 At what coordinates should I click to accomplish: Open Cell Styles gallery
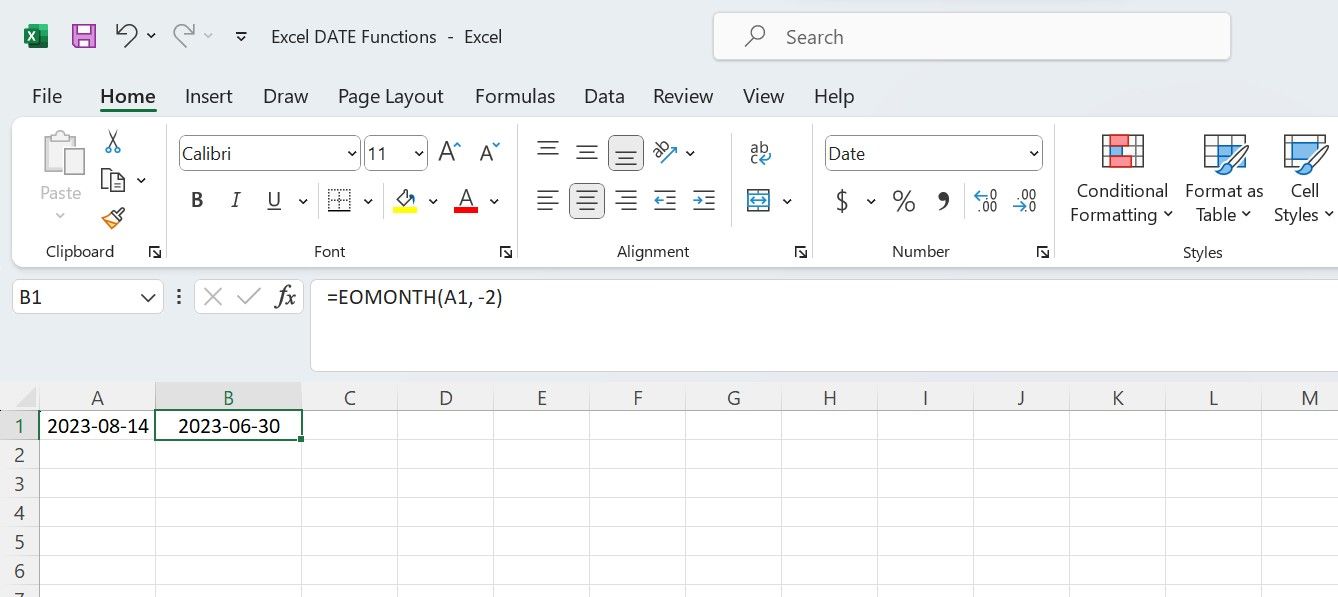1303,180
